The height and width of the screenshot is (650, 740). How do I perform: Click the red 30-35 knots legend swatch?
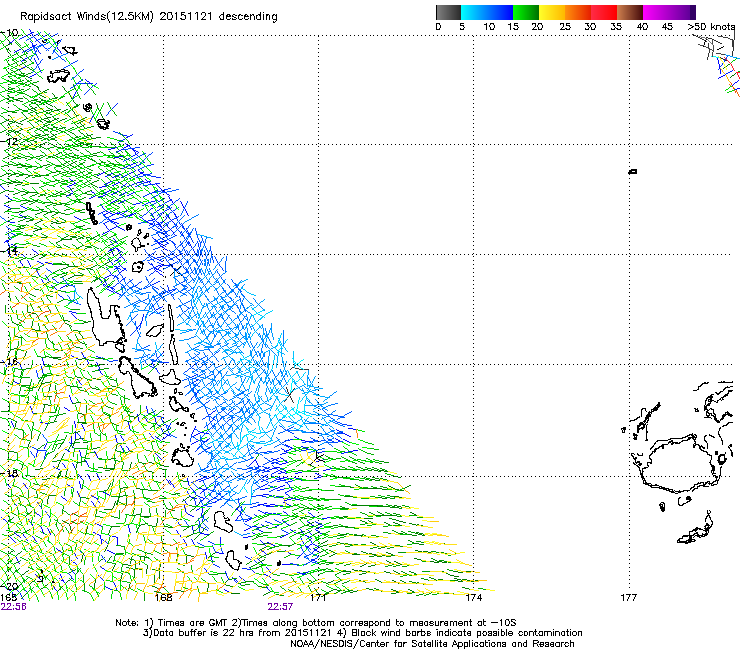pos(604,12)
